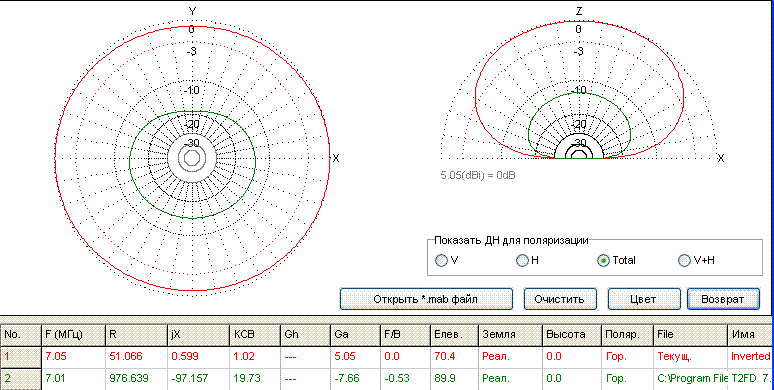Select the V polarization radio button
Image resolution: width=774 pixels, height=390 pixels.
tap(441, 261)
